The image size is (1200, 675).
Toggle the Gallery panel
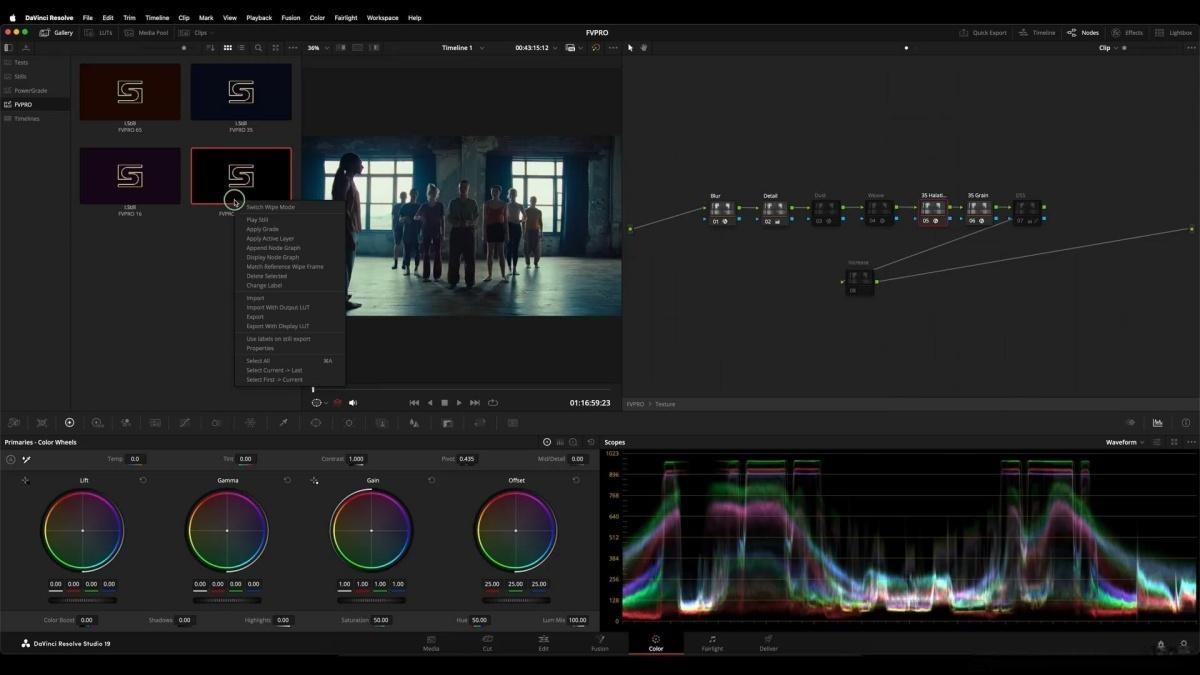pyautogui.click(x=56, y=32)
